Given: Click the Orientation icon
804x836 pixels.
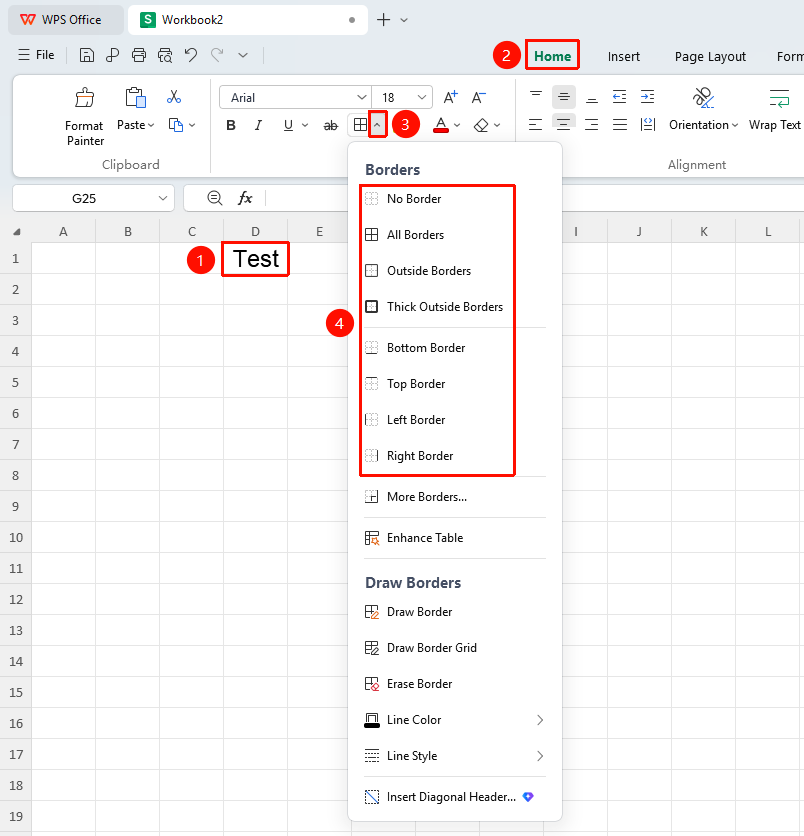Looking at the screenshot, I should click(703, 98).
